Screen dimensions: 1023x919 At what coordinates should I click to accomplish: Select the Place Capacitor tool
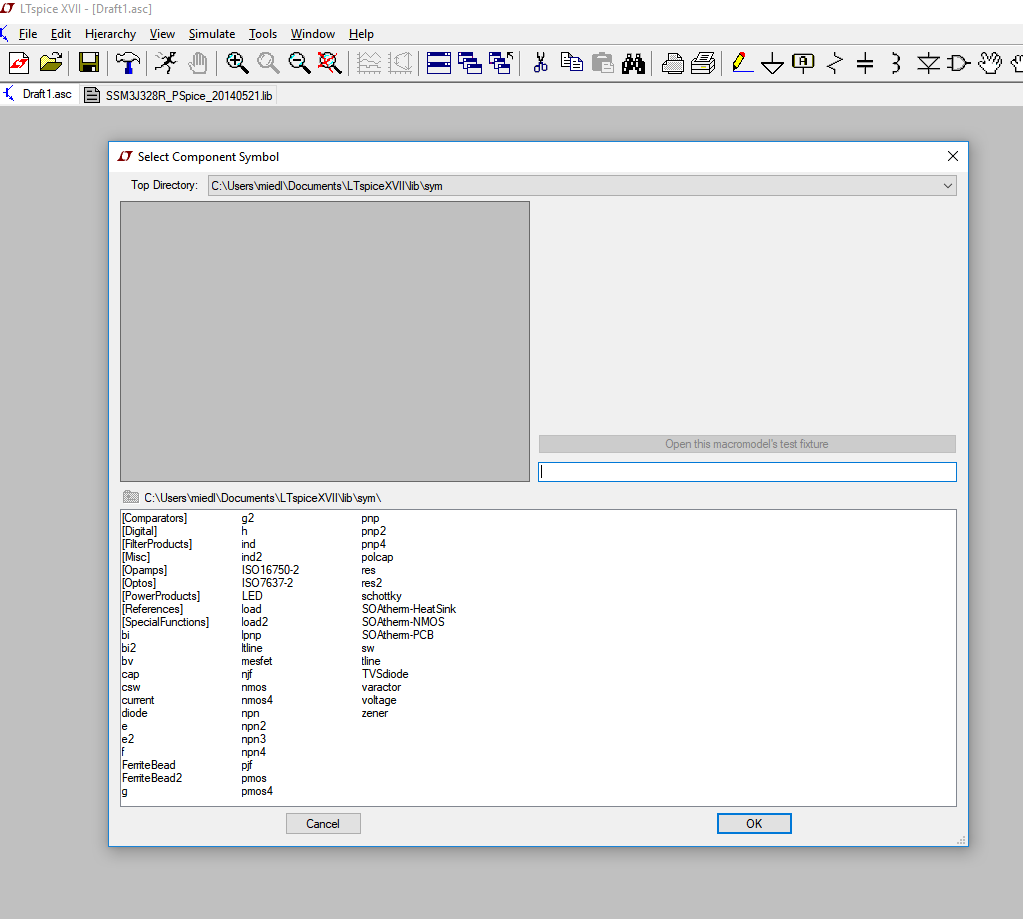point(865,63)
